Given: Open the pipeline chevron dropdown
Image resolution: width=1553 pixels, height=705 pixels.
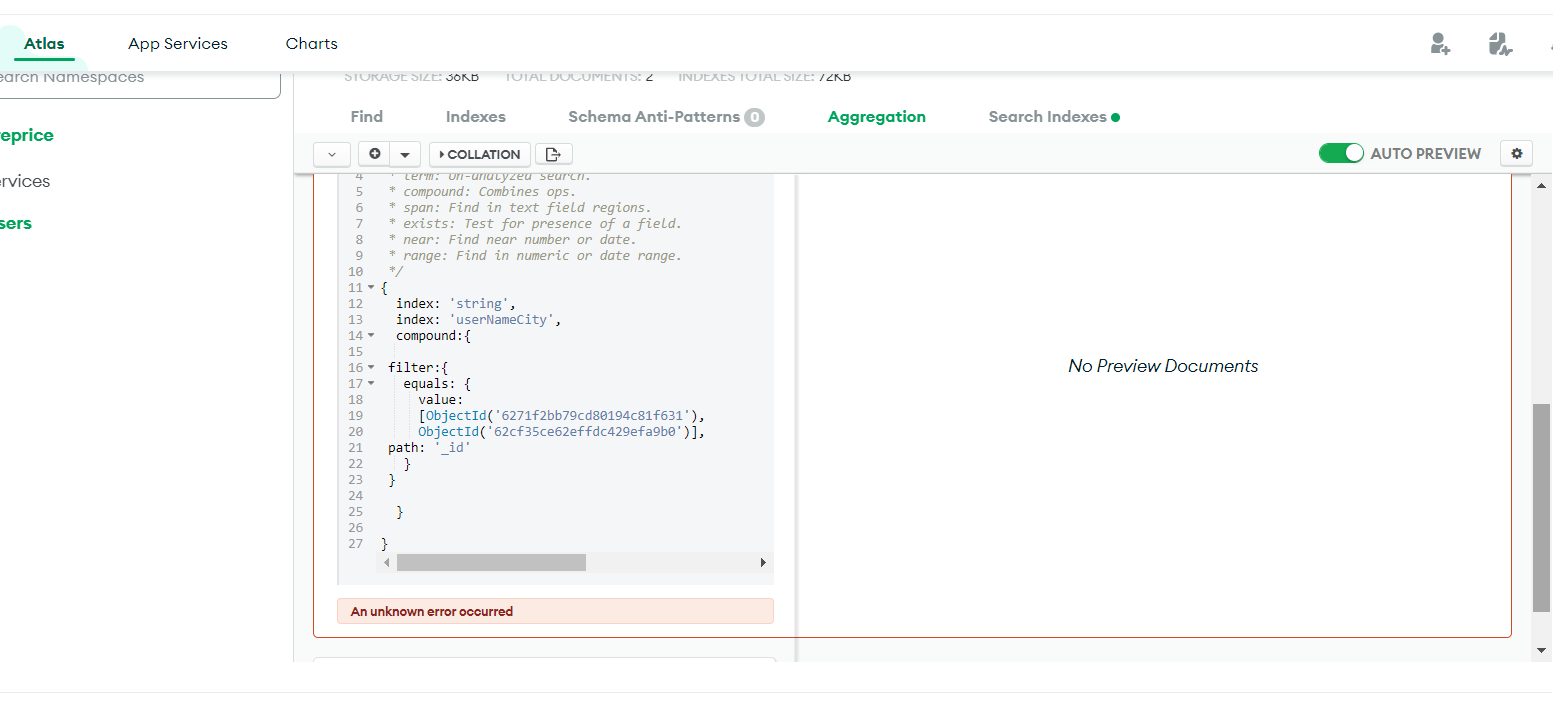Looking at the screenshot, I should click(x=332, y=154).
